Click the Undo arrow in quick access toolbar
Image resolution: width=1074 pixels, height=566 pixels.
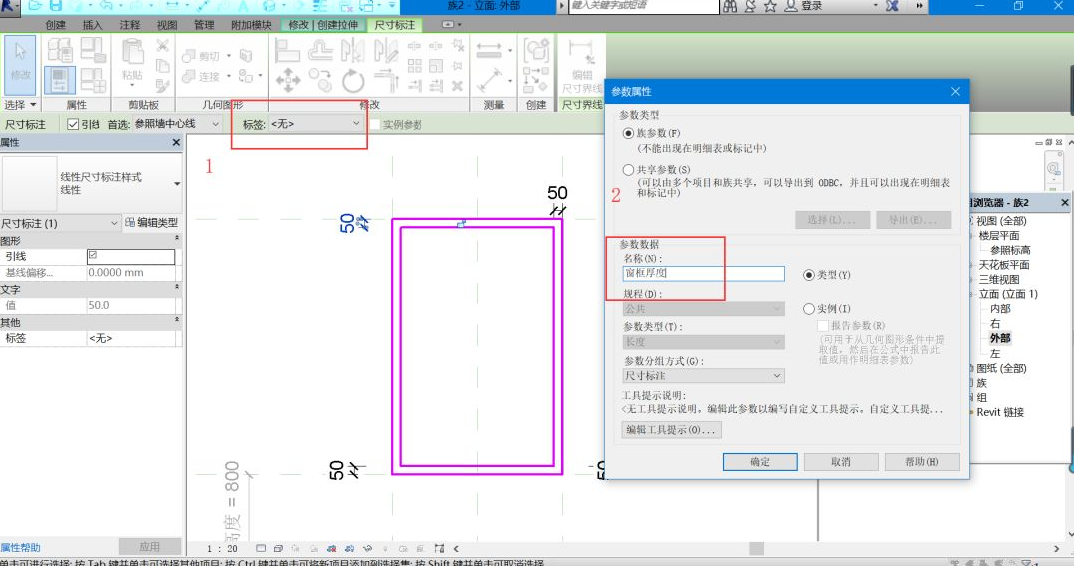point(106,6)
